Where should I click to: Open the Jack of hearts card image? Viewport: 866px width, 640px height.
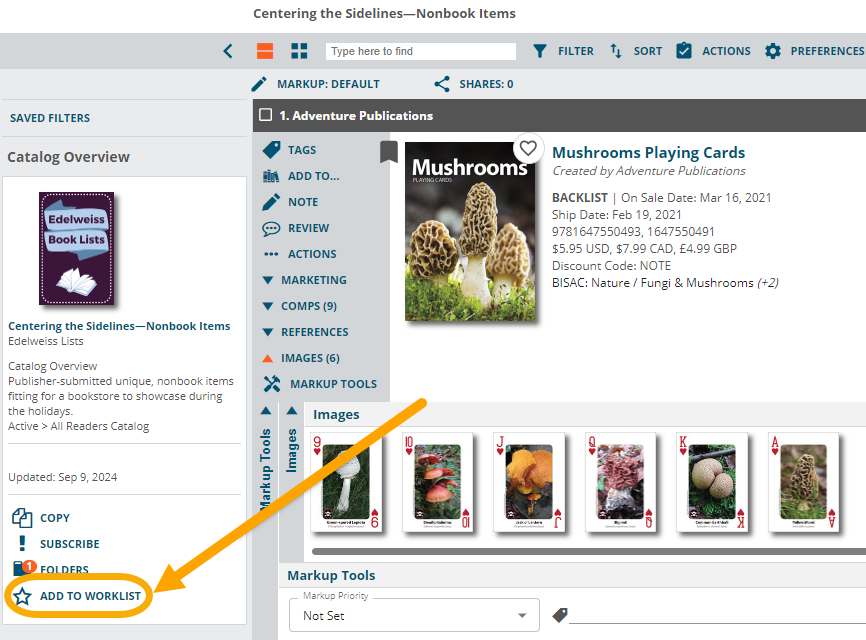[529, 482]
